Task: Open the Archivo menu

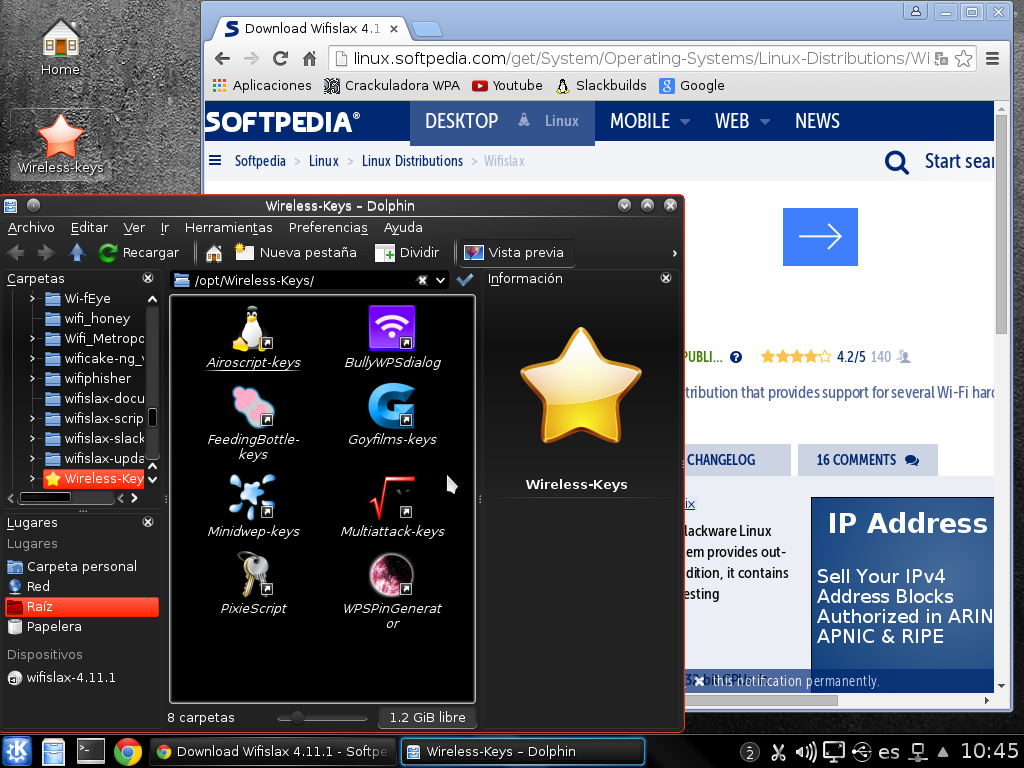Action: pyautogui.click(x=31, y=227)
